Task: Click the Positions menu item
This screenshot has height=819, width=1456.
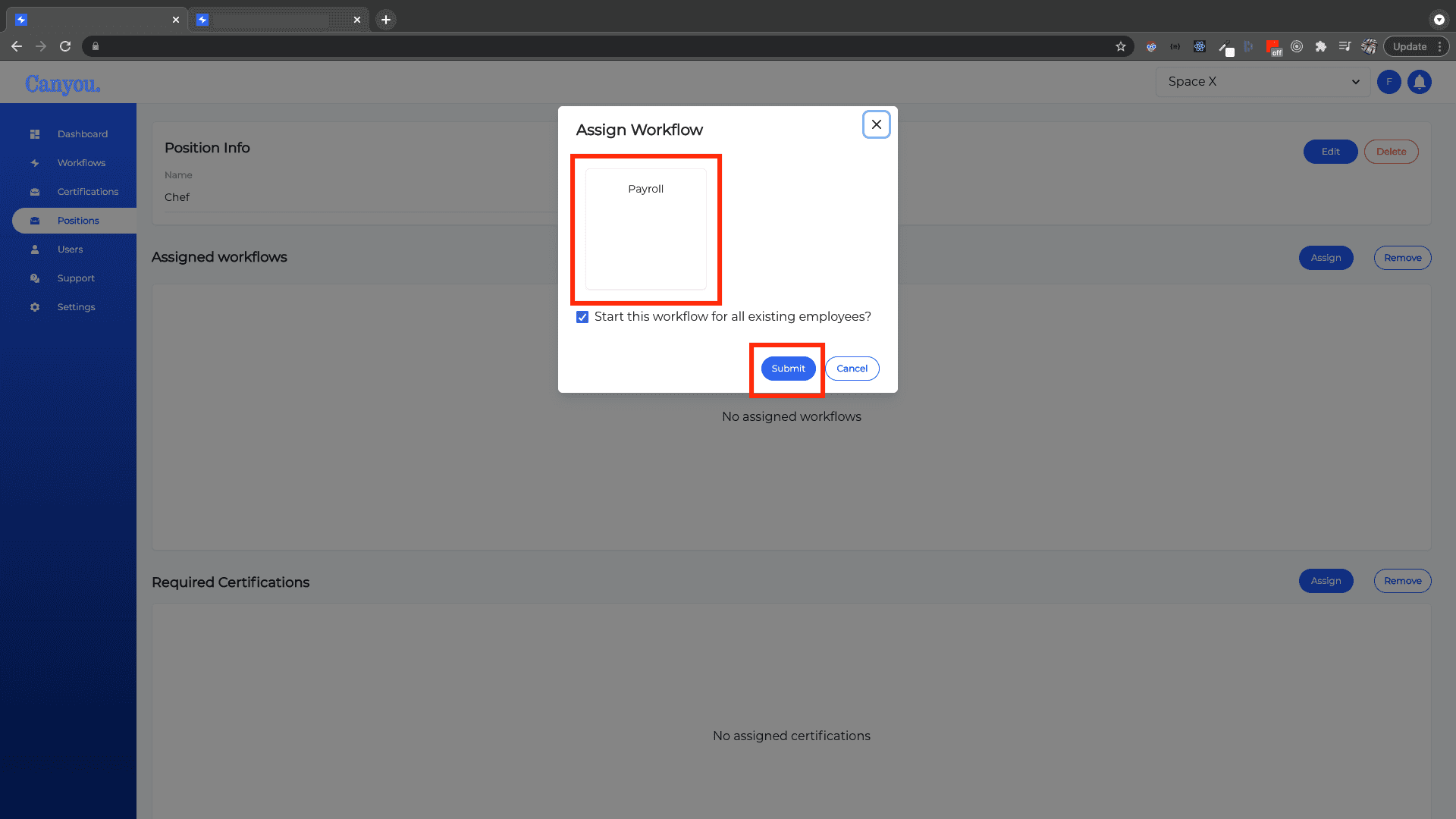Action: click(x=78, y=220)
